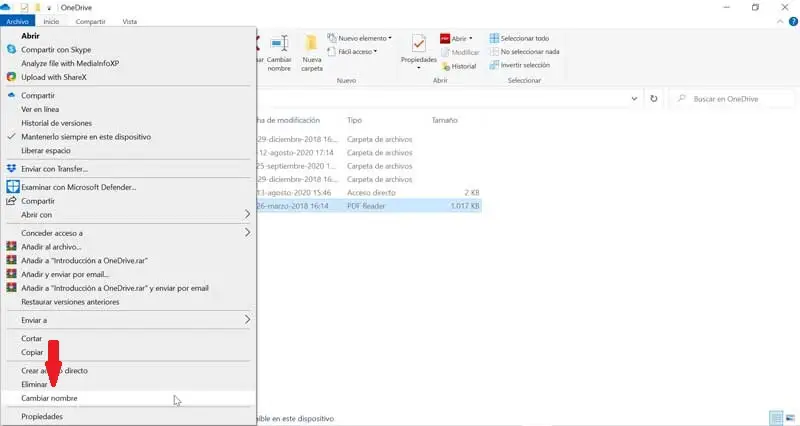Screen dimensions: 800x426
Task: Expand the Enviar a submenu
Action: [x=128, y=320]
